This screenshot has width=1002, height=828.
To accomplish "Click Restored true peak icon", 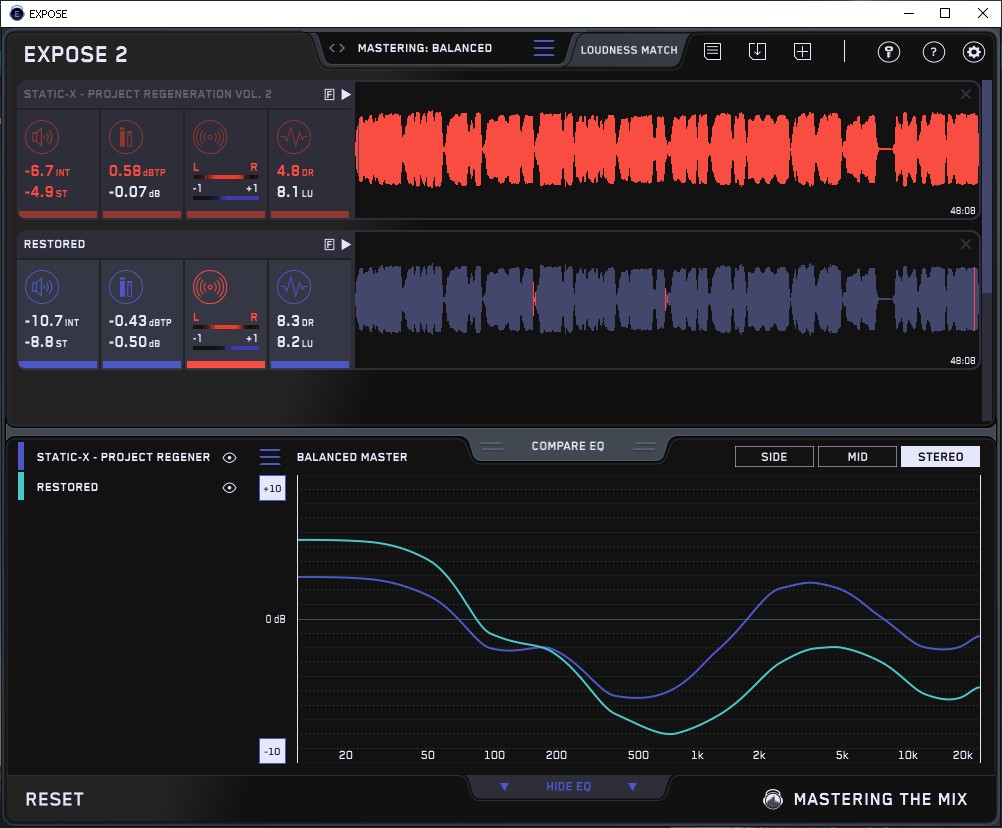I will click(x=126, y=287).
